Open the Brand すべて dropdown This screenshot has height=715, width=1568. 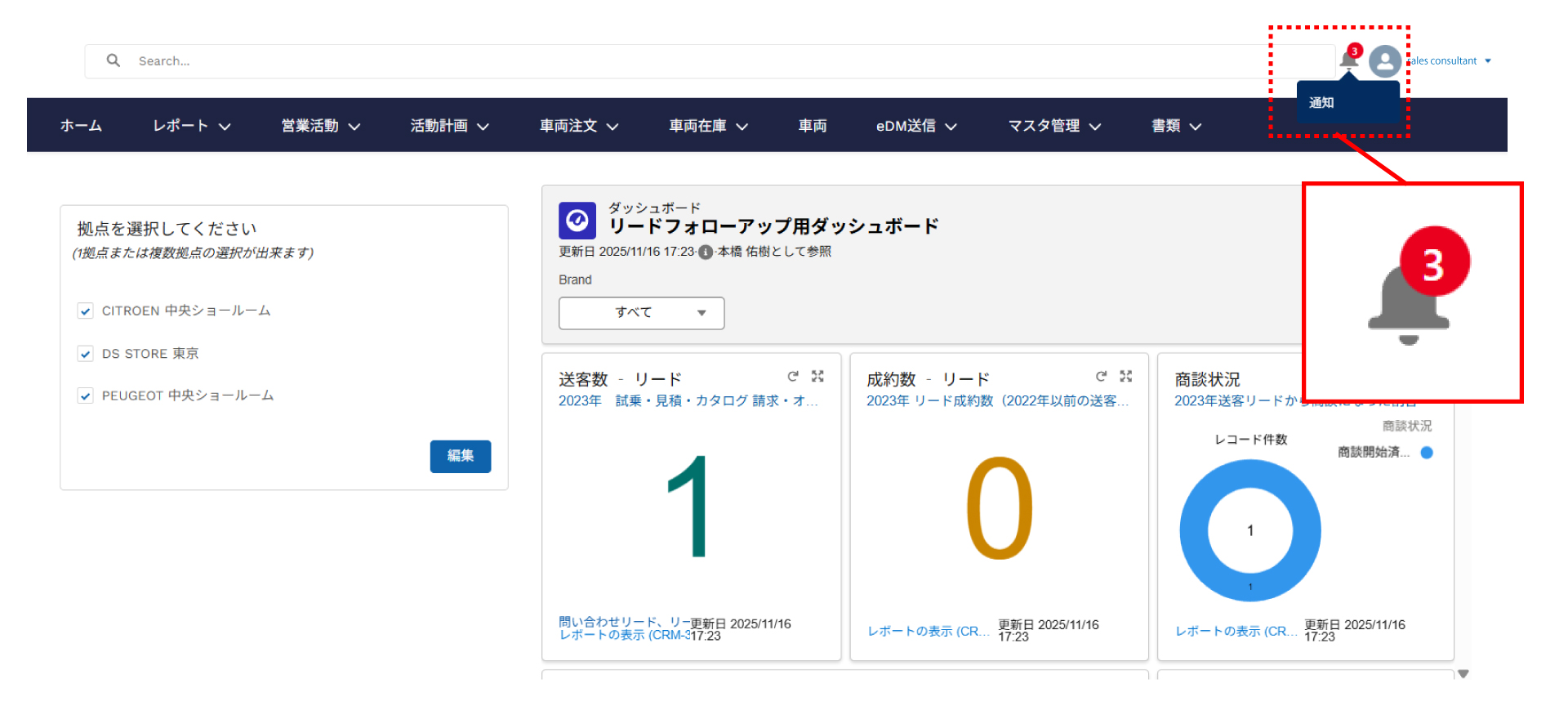point(641,313)
